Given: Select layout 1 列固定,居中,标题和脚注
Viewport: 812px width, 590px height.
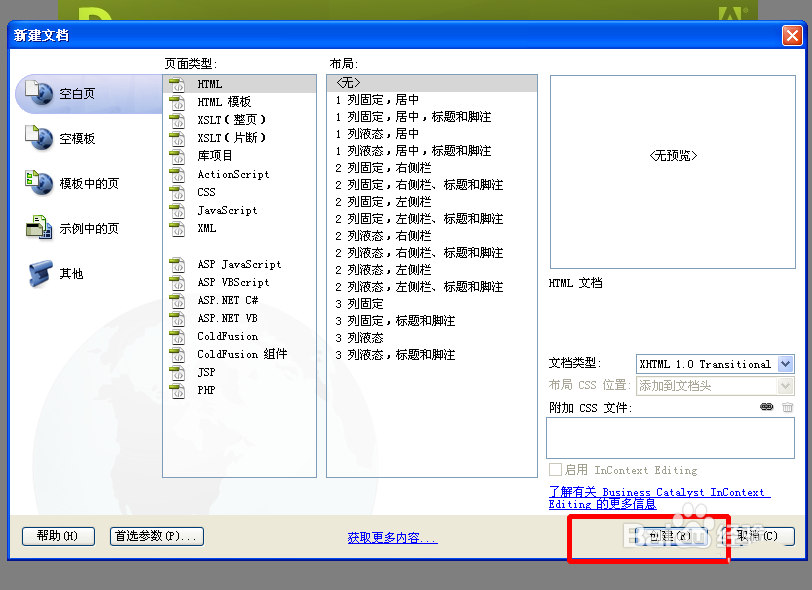Looking at the screenshot, I should pyautogui.click(x=432, y=117).
